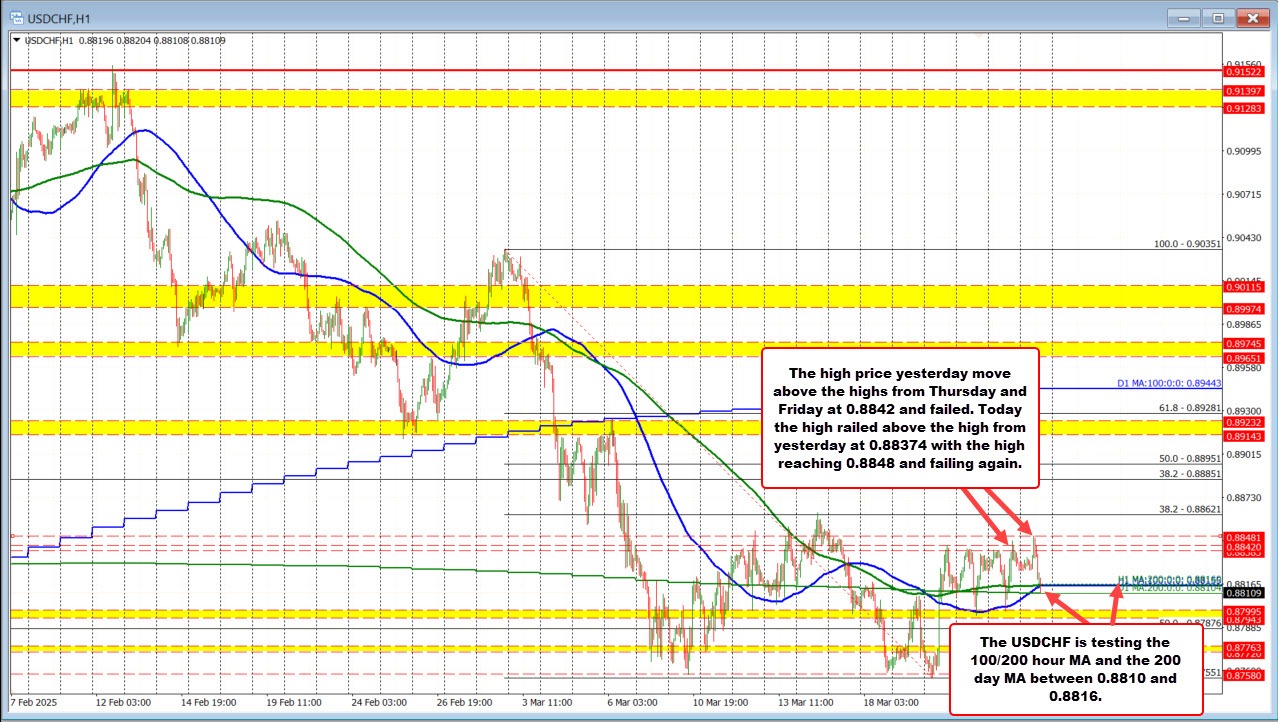Click the dashed resistance label 0.88481
This screenshot has height=722, width=1278.
tap(1244, 536)
